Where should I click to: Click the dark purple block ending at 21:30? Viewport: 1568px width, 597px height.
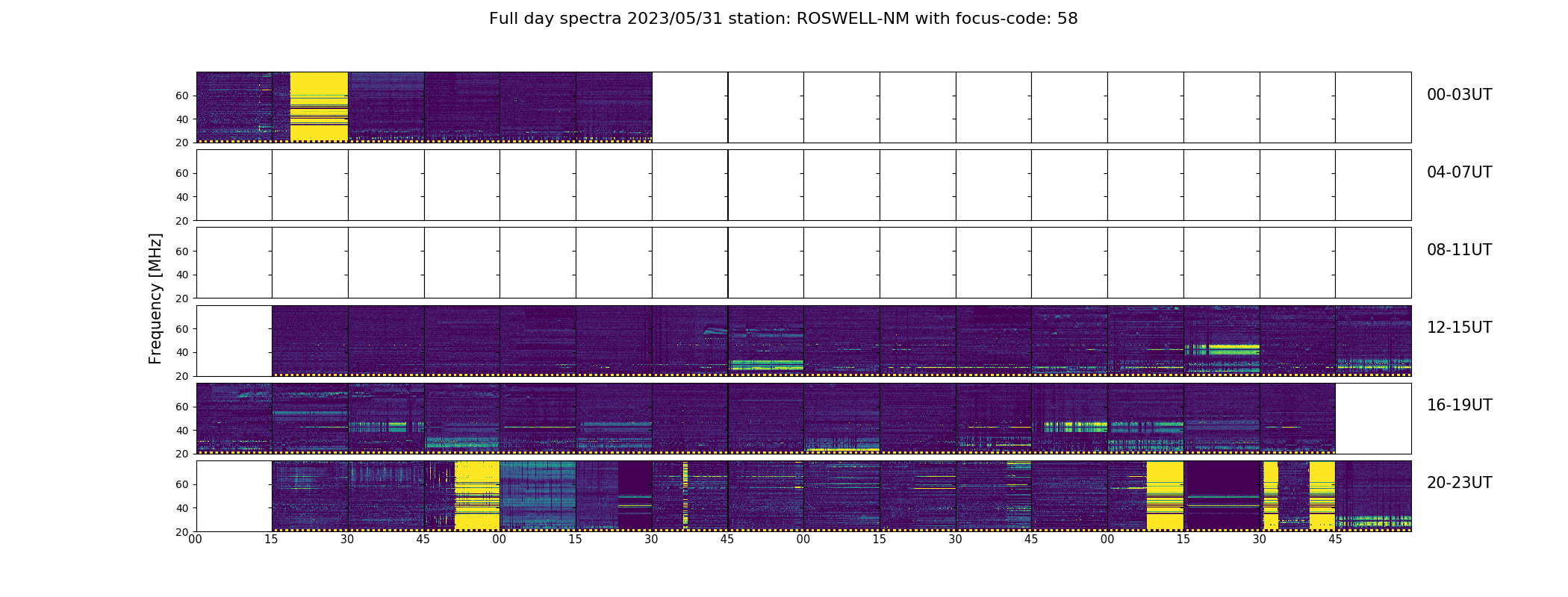pyautogui.click(x=635, y=496)
